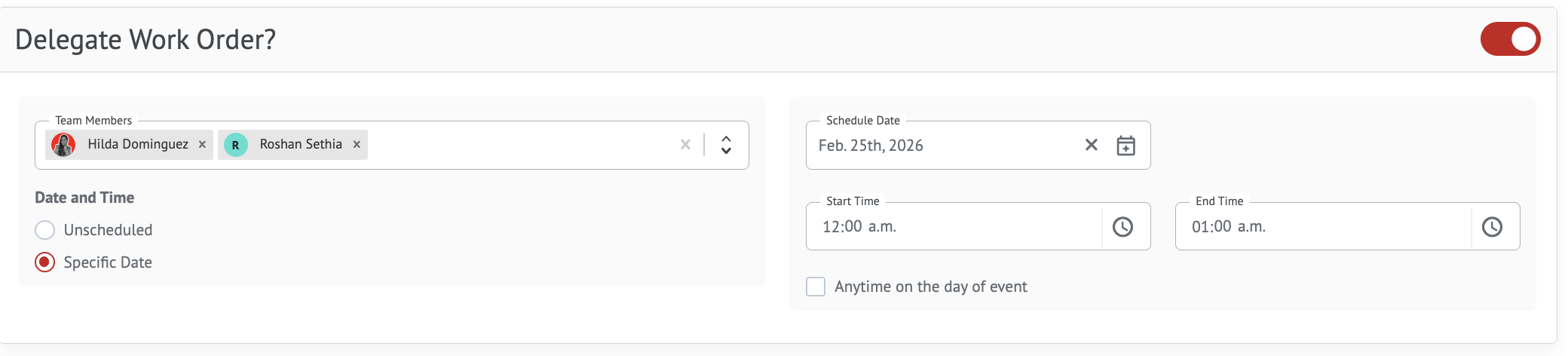This screenshot has width=1568, height=356.
Task: Clear the Schedule Date value
Action: click(x=1091, y=145)
